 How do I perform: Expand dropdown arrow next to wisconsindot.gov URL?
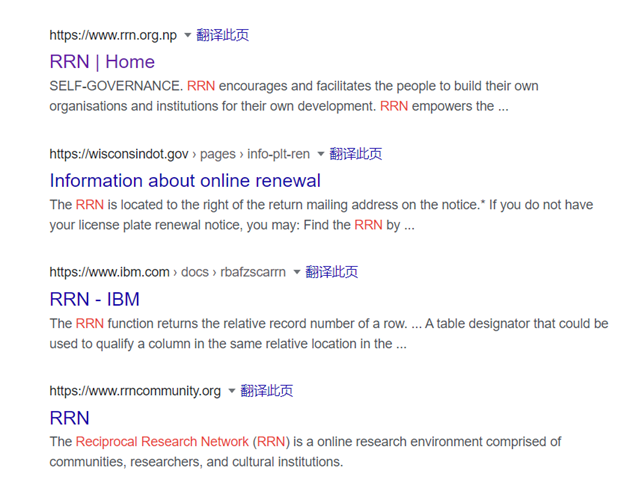pos(321,154)
